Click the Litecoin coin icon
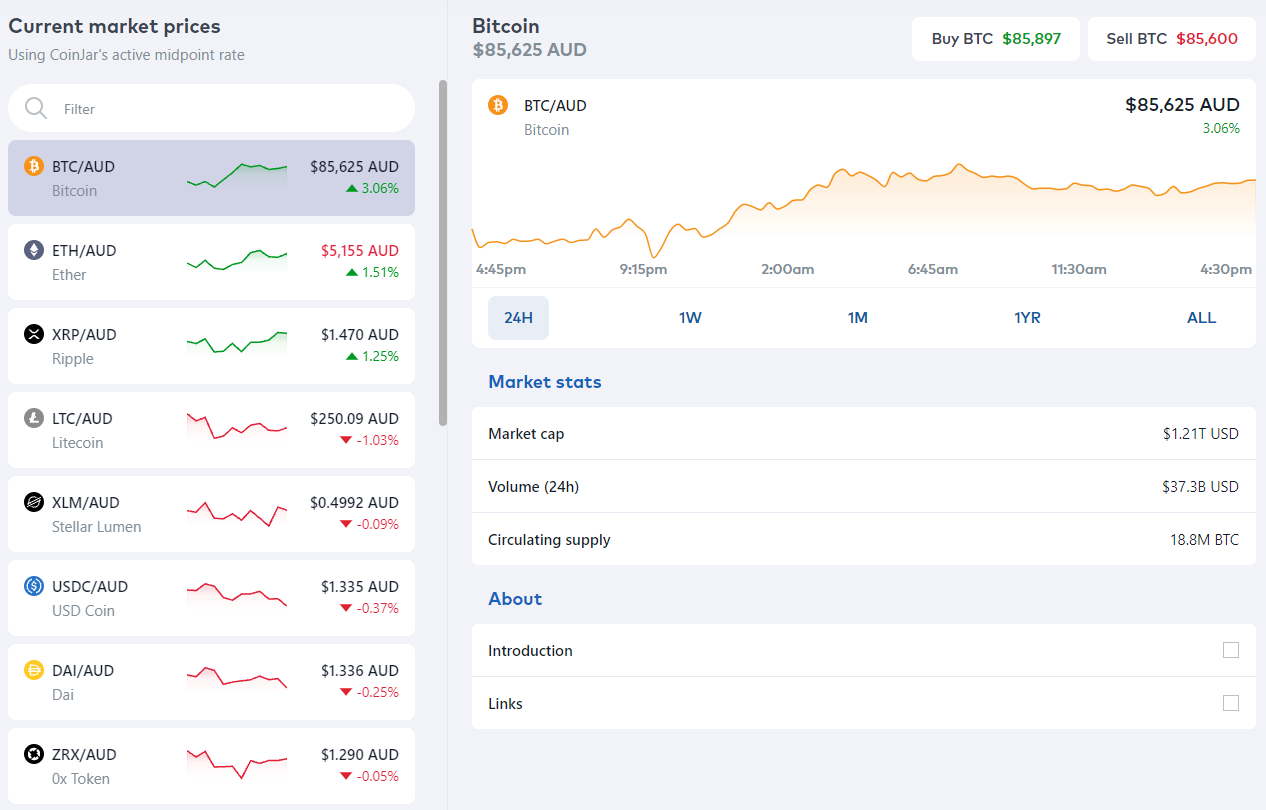 [34, 418]
